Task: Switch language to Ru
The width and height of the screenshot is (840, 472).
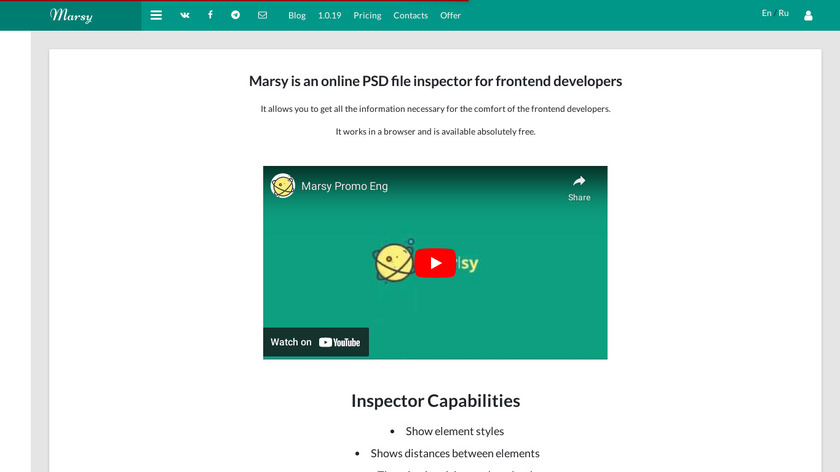Action: point(783,13)
